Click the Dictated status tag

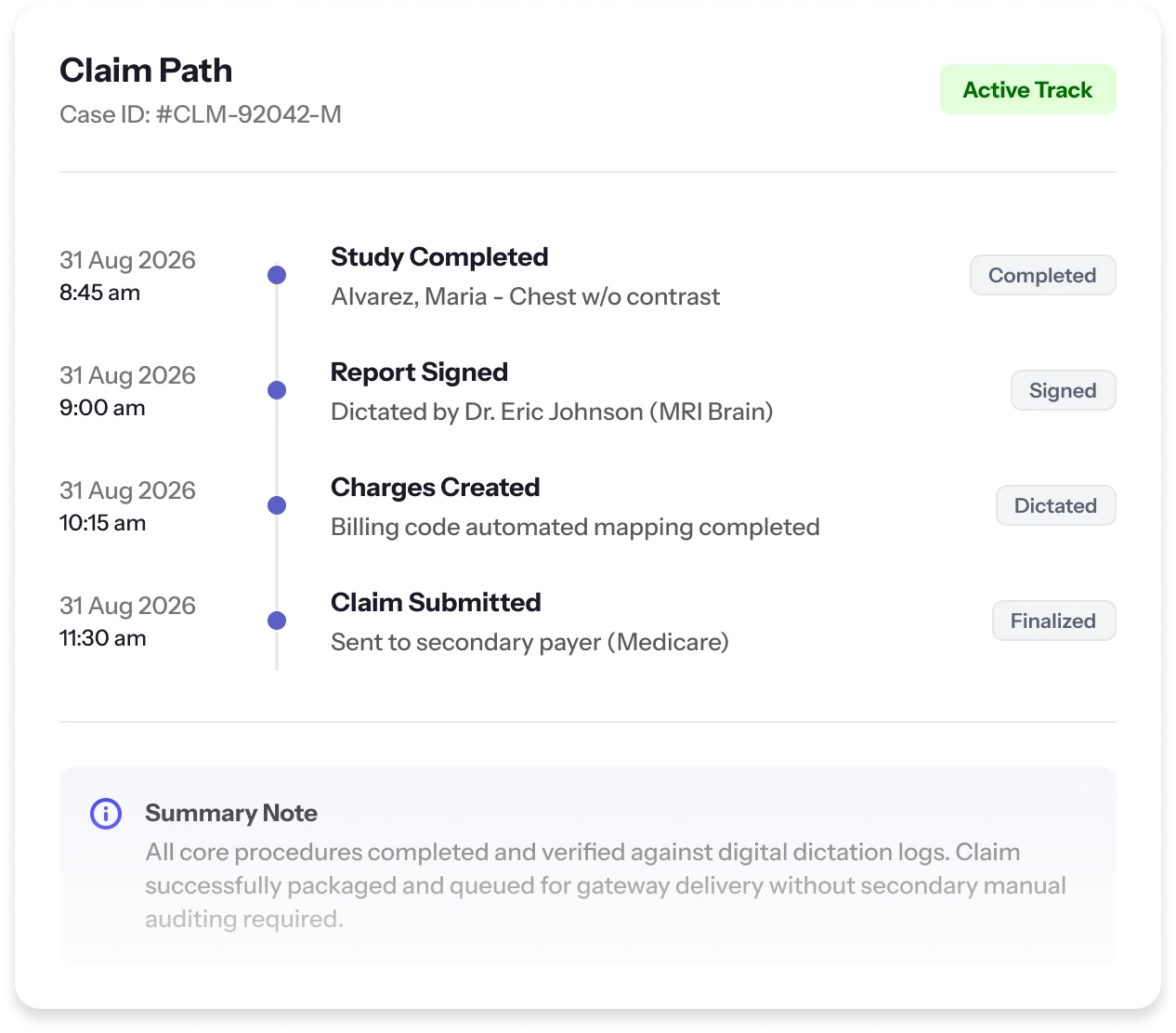point(1055,506)
